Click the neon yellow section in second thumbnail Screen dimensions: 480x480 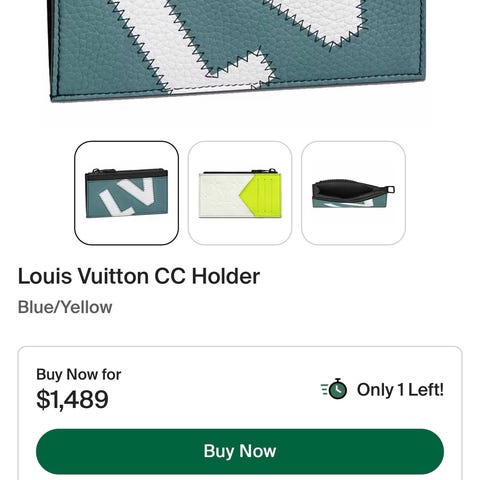coord(263,195)
